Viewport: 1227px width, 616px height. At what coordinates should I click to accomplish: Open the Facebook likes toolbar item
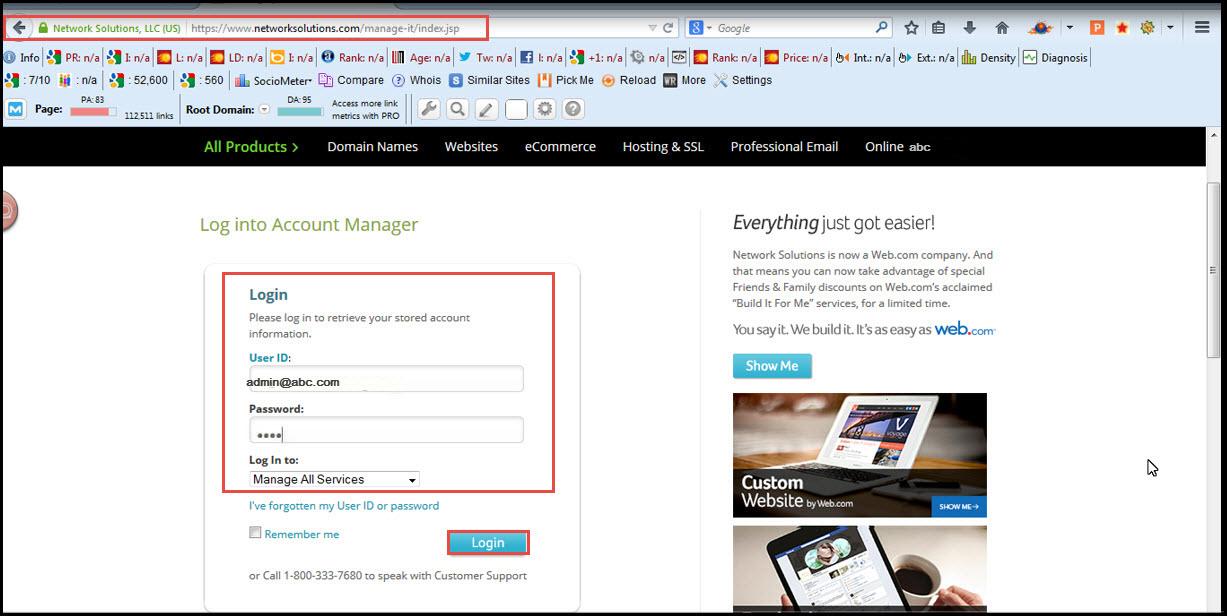click(x=541, y=58)
